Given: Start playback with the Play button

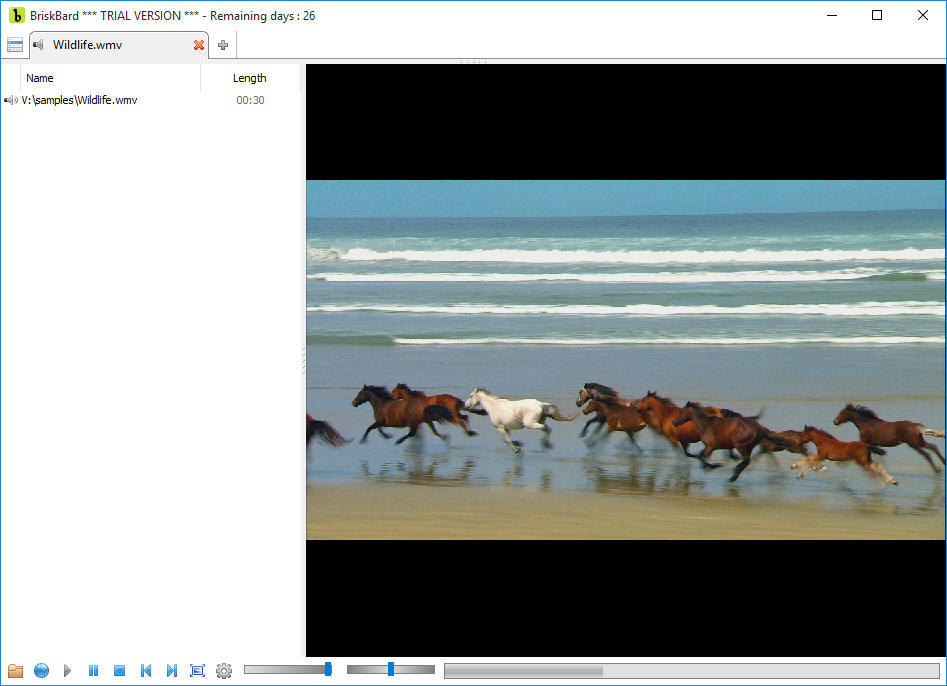Looking at the screenshot, I should tap(67, 670).
